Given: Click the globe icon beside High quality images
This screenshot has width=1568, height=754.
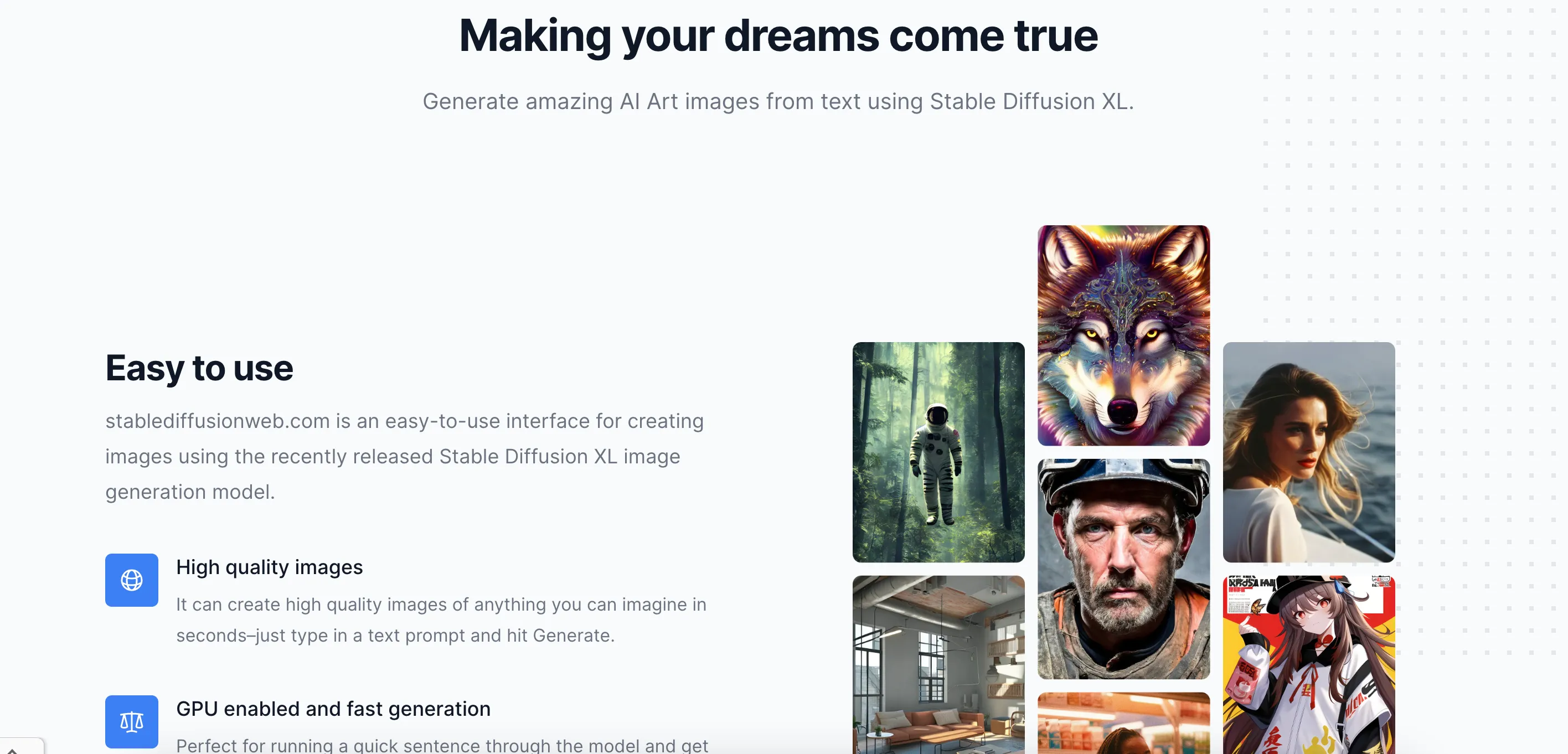Looking at the screenshot, I should (x=131, y=580).
